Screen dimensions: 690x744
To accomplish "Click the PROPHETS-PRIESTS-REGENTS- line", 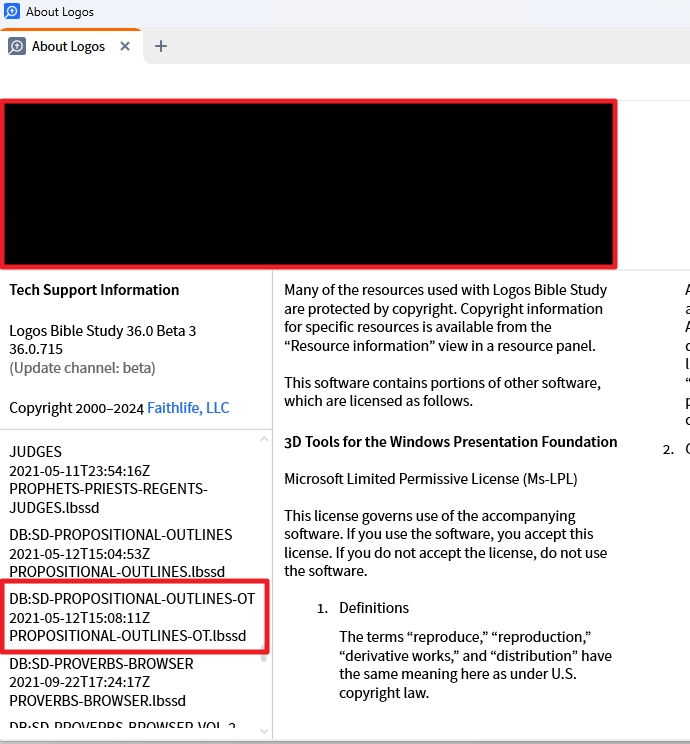I will [x=108, y=489].
